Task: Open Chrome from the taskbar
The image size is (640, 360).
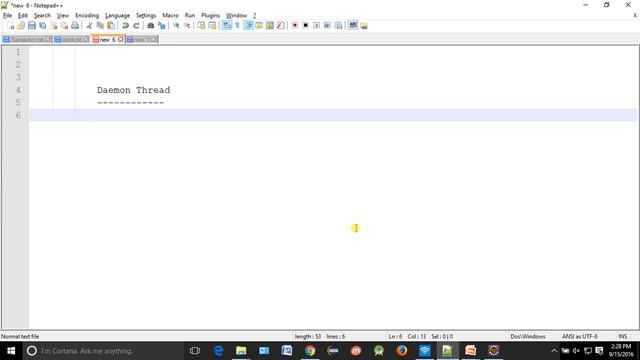Action: point(310,351)
